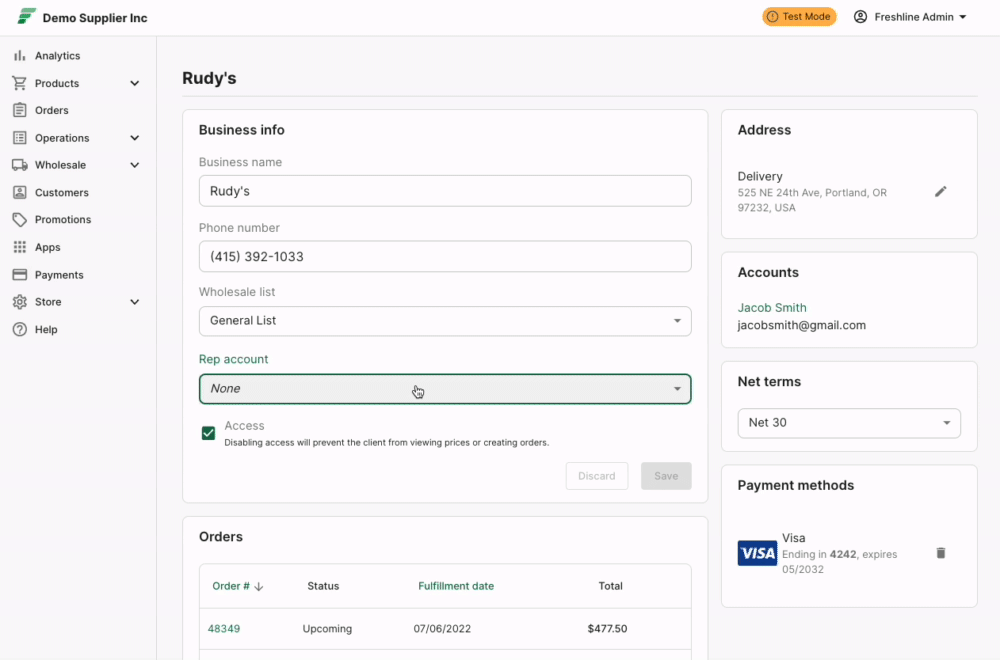
Task: Click the Phone number input field
Action: [x=445, y=256]
